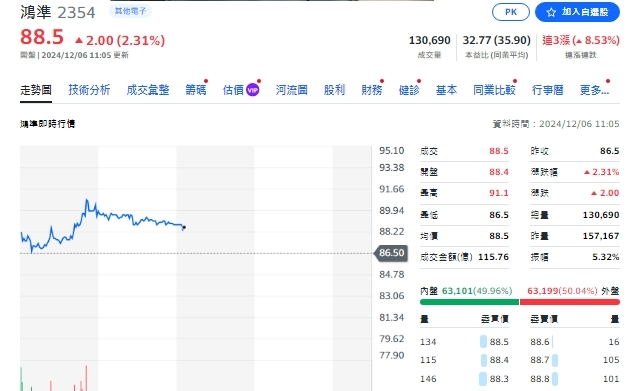This screenshot has height=391, width=628.
Task: Click the green 內盤 portion of the bar
Action: click(469, 302)
